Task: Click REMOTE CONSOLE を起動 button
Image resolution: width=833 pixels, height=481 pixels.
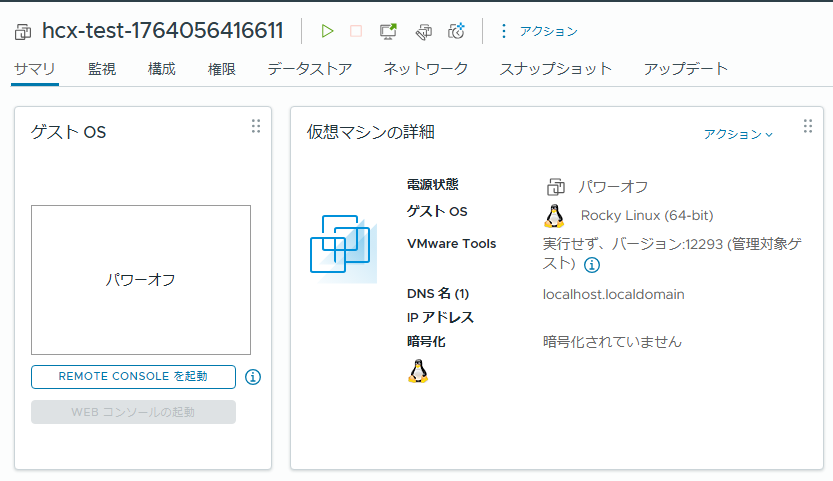Action: click(133, 377)
